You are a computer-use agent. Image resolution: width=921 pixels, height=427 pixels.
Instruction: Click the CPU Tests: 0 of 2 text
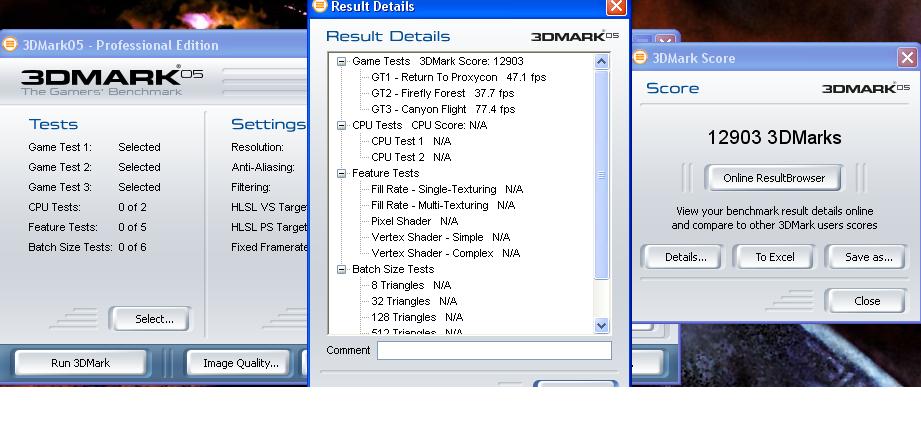(88, 207)
